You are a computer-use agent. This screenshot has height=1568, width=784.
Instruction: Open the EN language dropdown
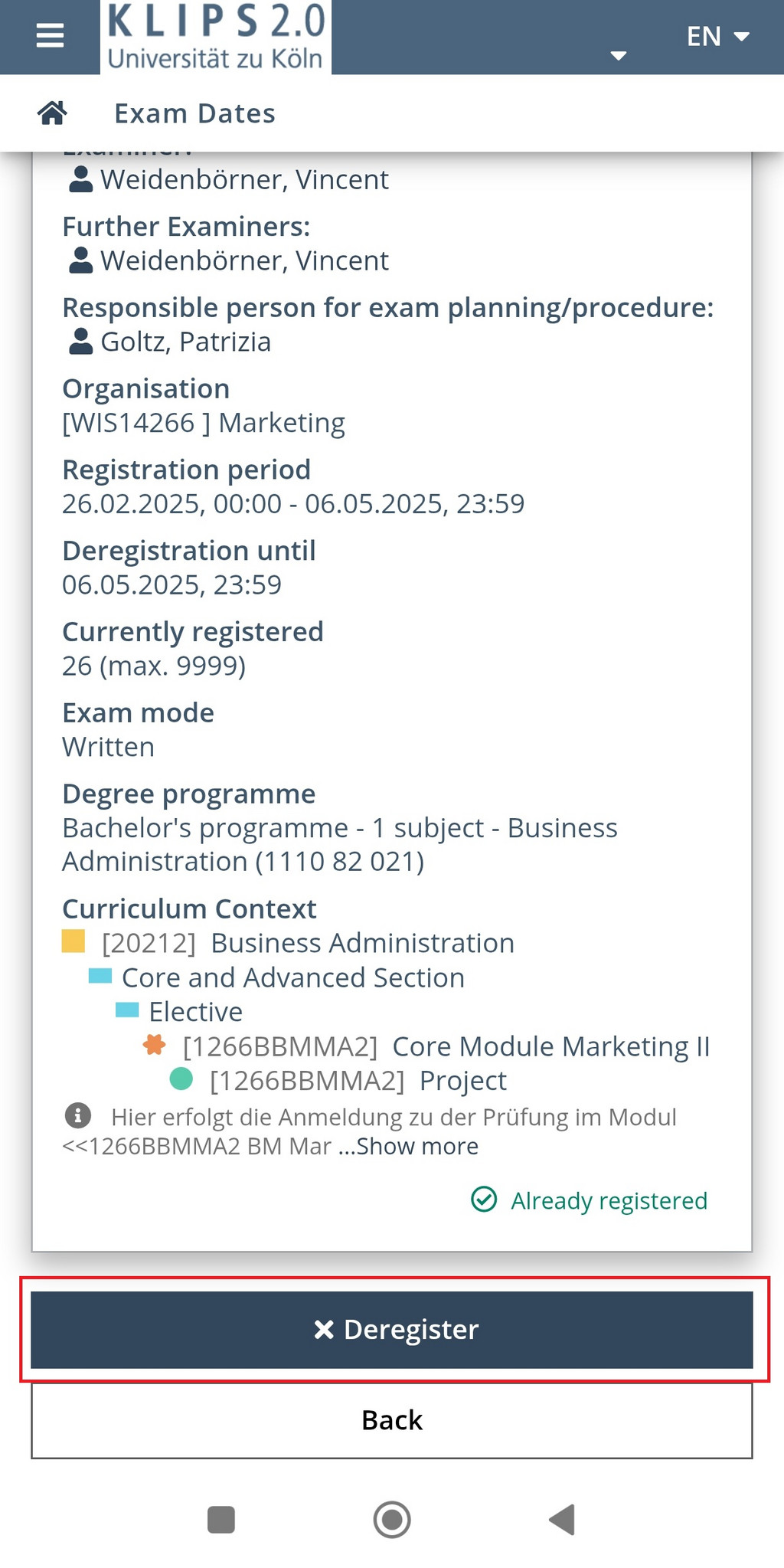coord(717,36)
